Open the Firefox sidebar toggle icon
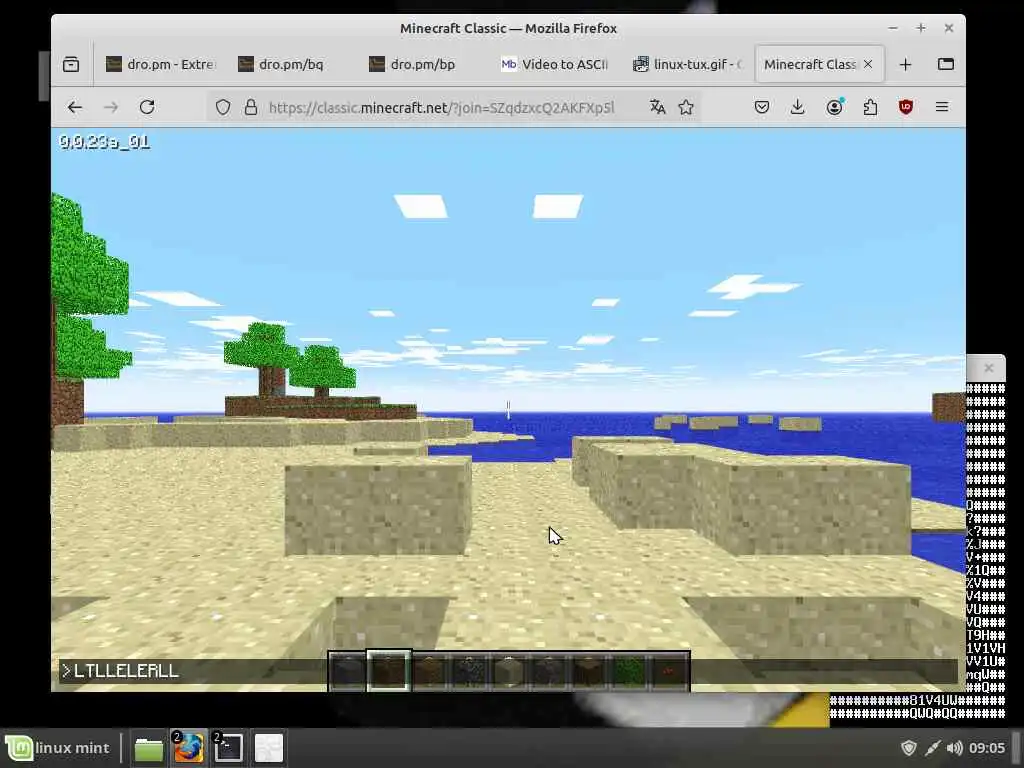The width and height of the screenshot is (1024, 768). (946, 64)
